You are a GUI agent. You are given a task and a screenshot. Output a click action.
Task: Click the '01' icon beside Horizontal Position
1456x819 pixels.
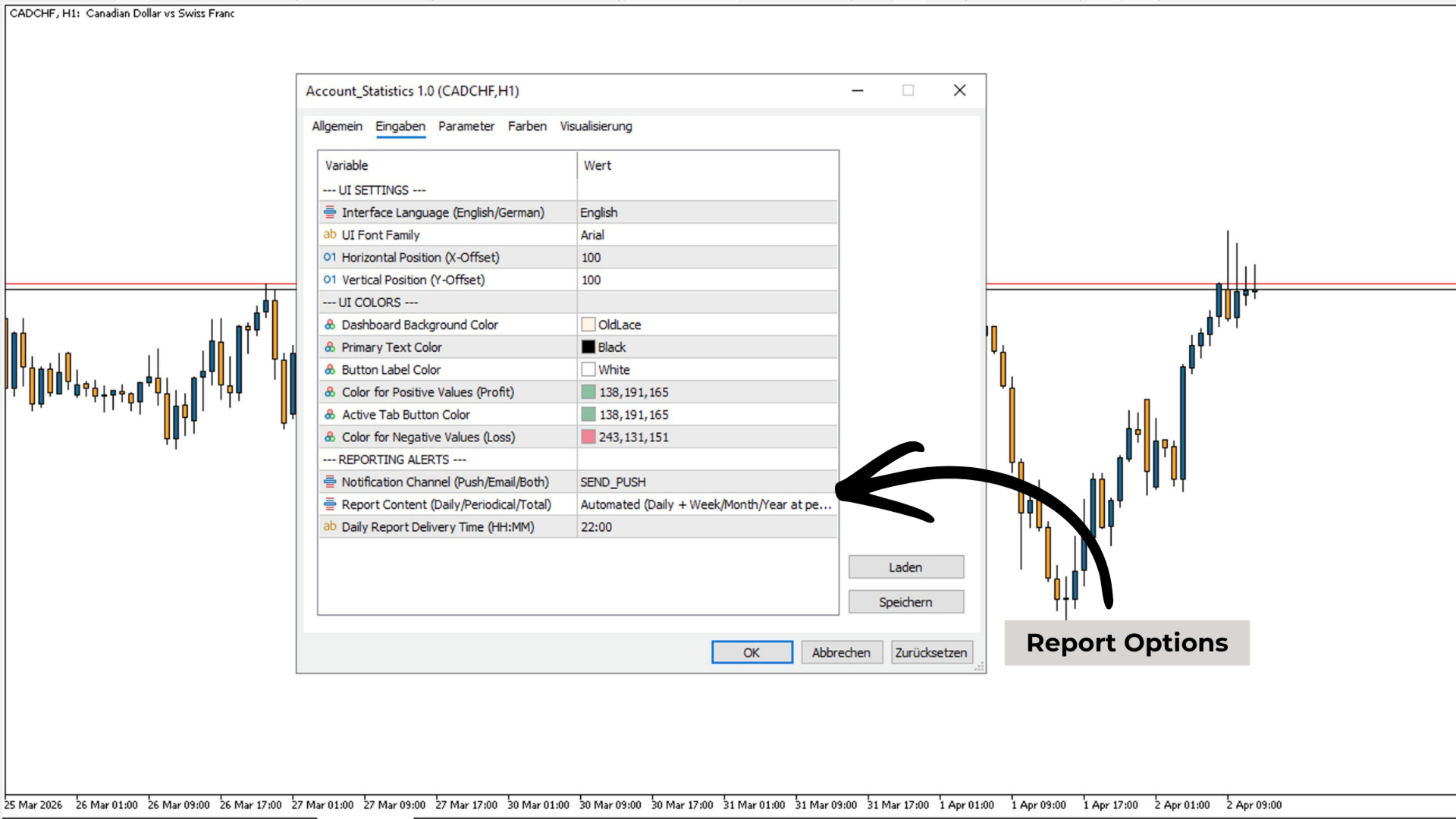click(330, 258)
